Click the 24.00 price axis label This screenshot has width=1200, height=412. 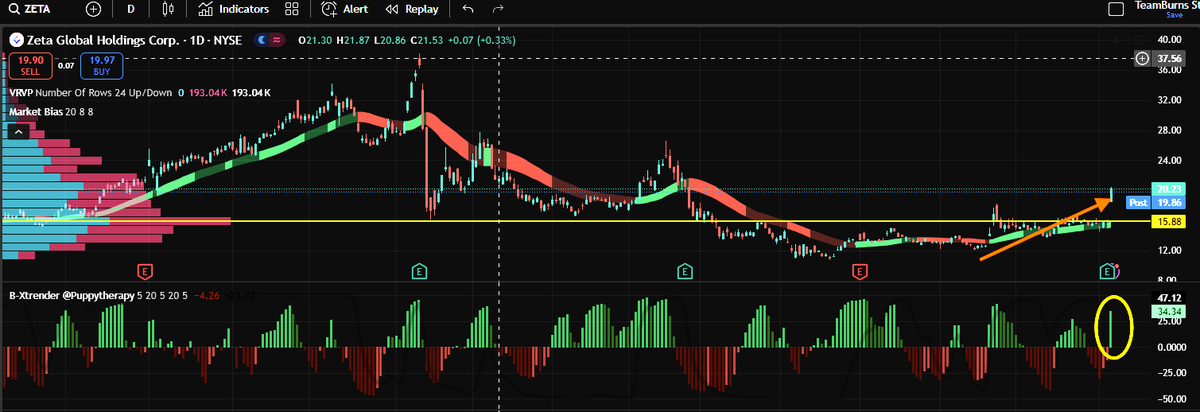click(1169, 160)
